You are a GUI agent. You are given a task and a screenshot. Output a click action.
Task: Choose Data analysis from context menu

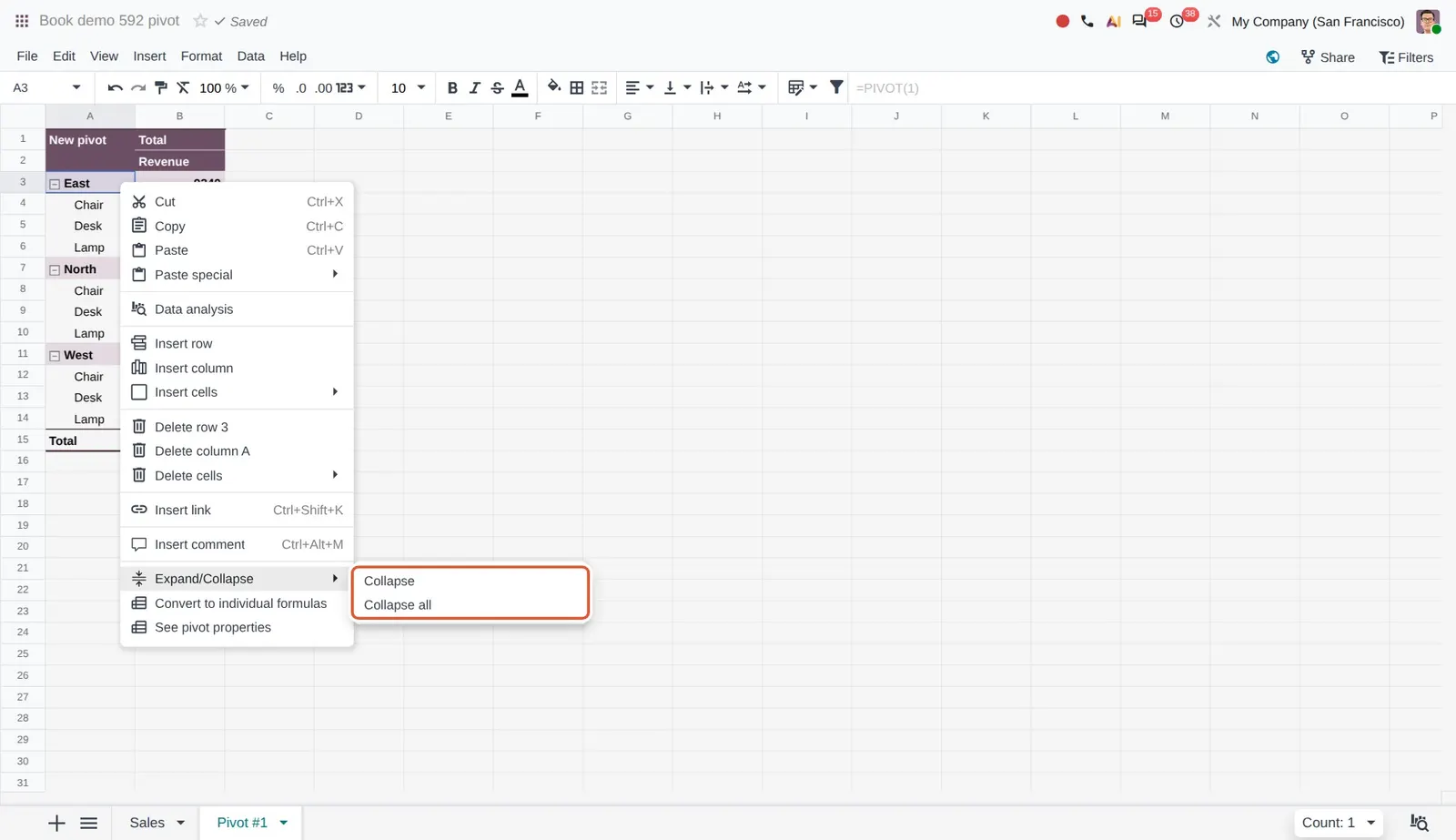click(237, 309)
